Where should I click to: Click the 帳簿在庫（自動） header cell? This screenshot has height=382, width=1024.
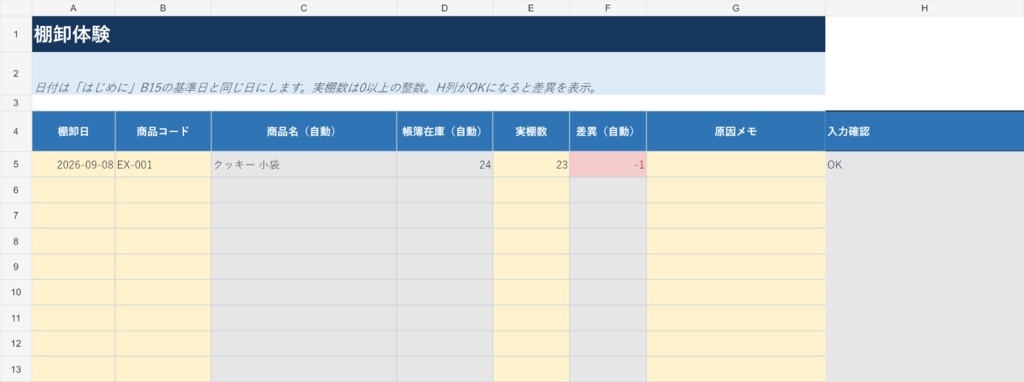point(445,131)
